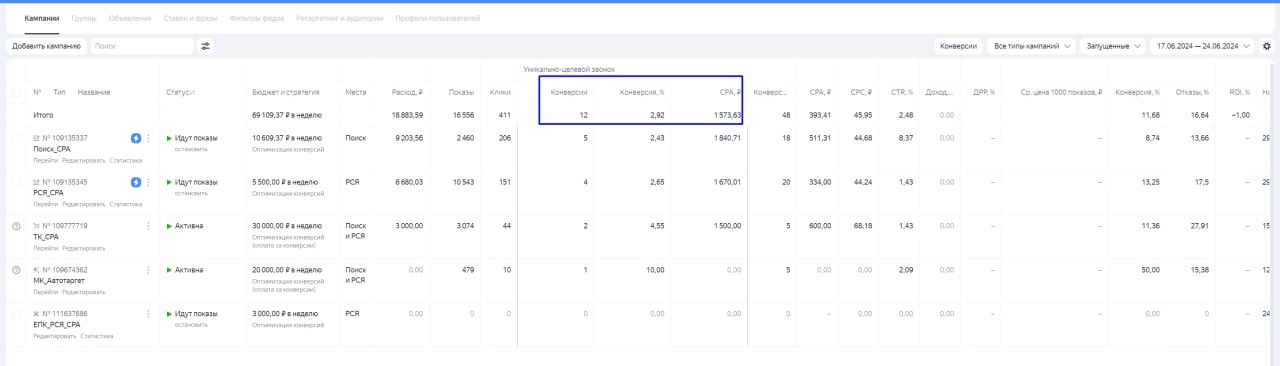Screen dimensions: 1280x366
Task: Click Редактировать link under РСЯ_CPA
Action: click(84, 204)
